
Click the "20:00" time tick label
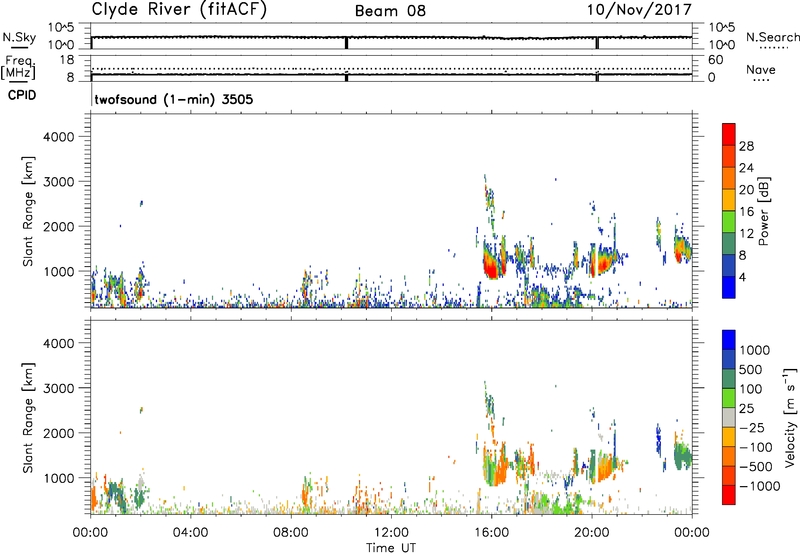[x=591, y=533]
